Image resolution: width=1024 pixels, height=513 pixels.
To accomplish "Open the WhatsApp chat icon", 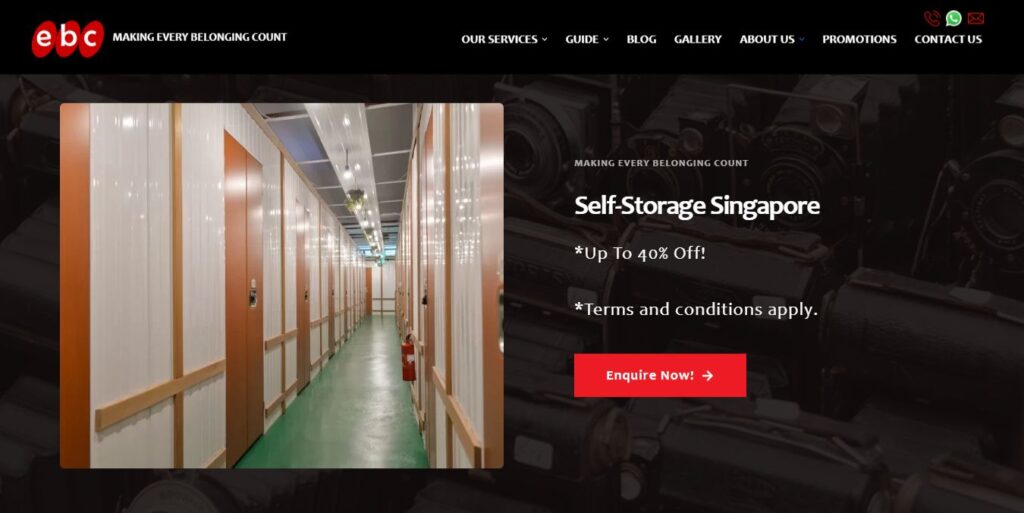I will click(x=953, y=18).
